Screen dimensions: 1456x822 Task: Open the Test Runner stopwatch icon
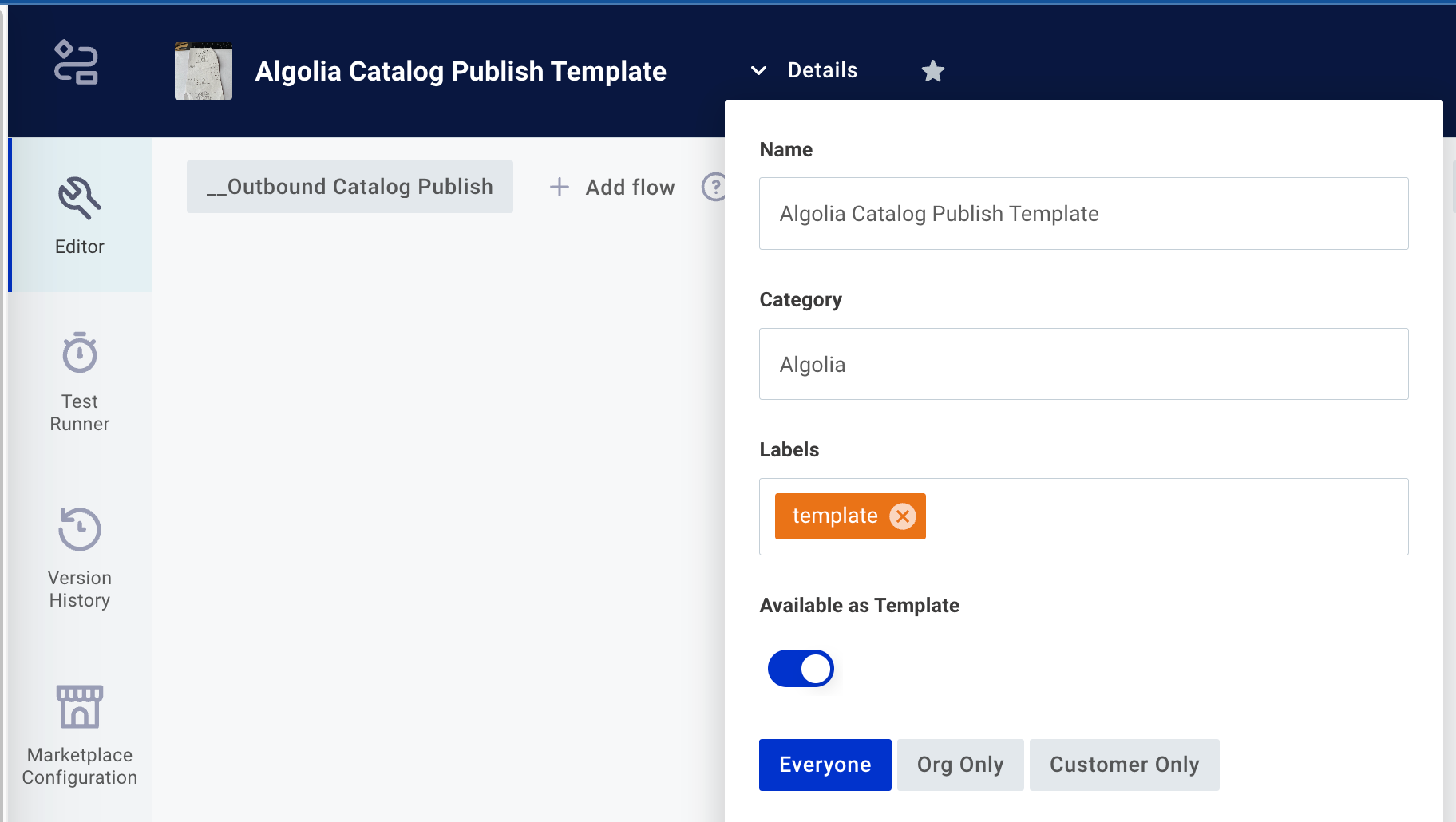(x=80, y=353)
